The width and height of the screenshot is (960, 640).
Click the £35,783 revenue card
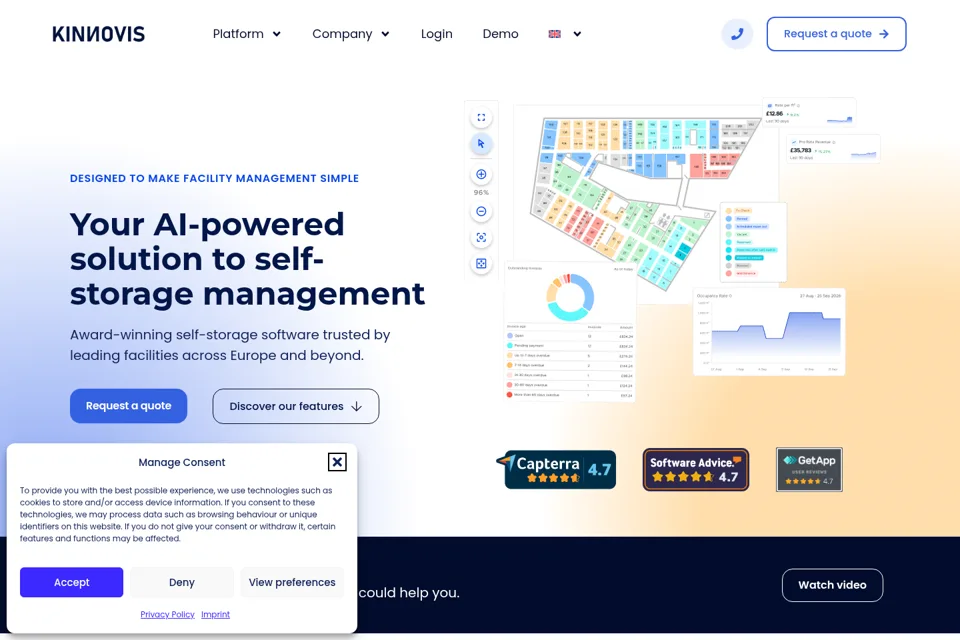833,149
